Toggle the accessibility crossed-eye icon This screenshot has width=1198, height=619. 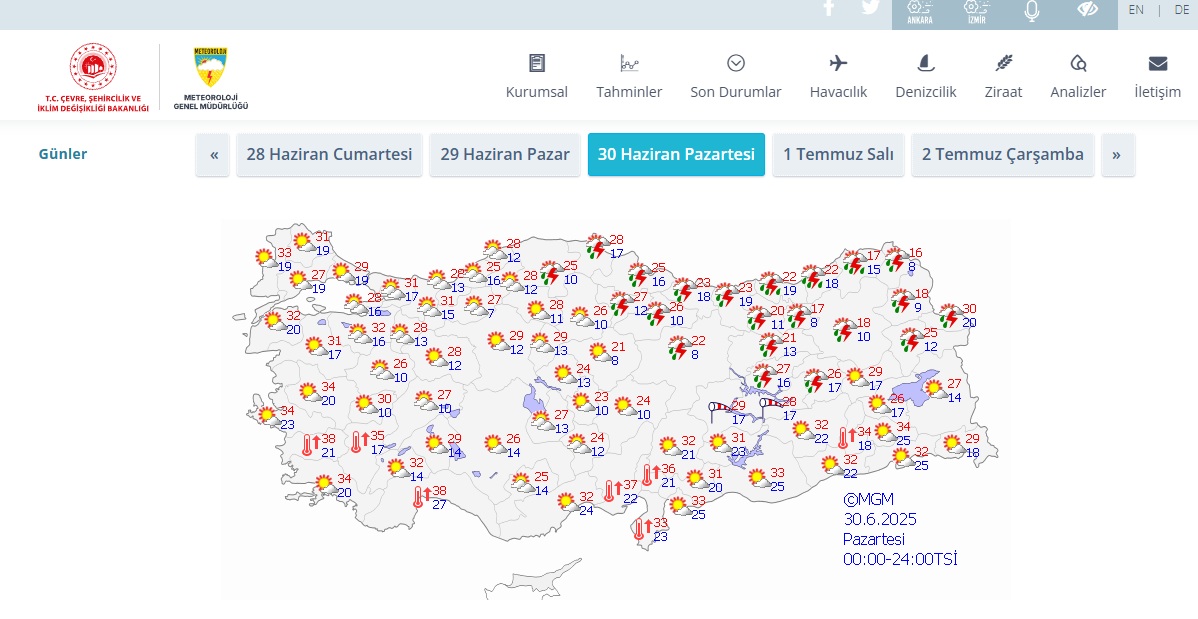[x=1087, y=9]
